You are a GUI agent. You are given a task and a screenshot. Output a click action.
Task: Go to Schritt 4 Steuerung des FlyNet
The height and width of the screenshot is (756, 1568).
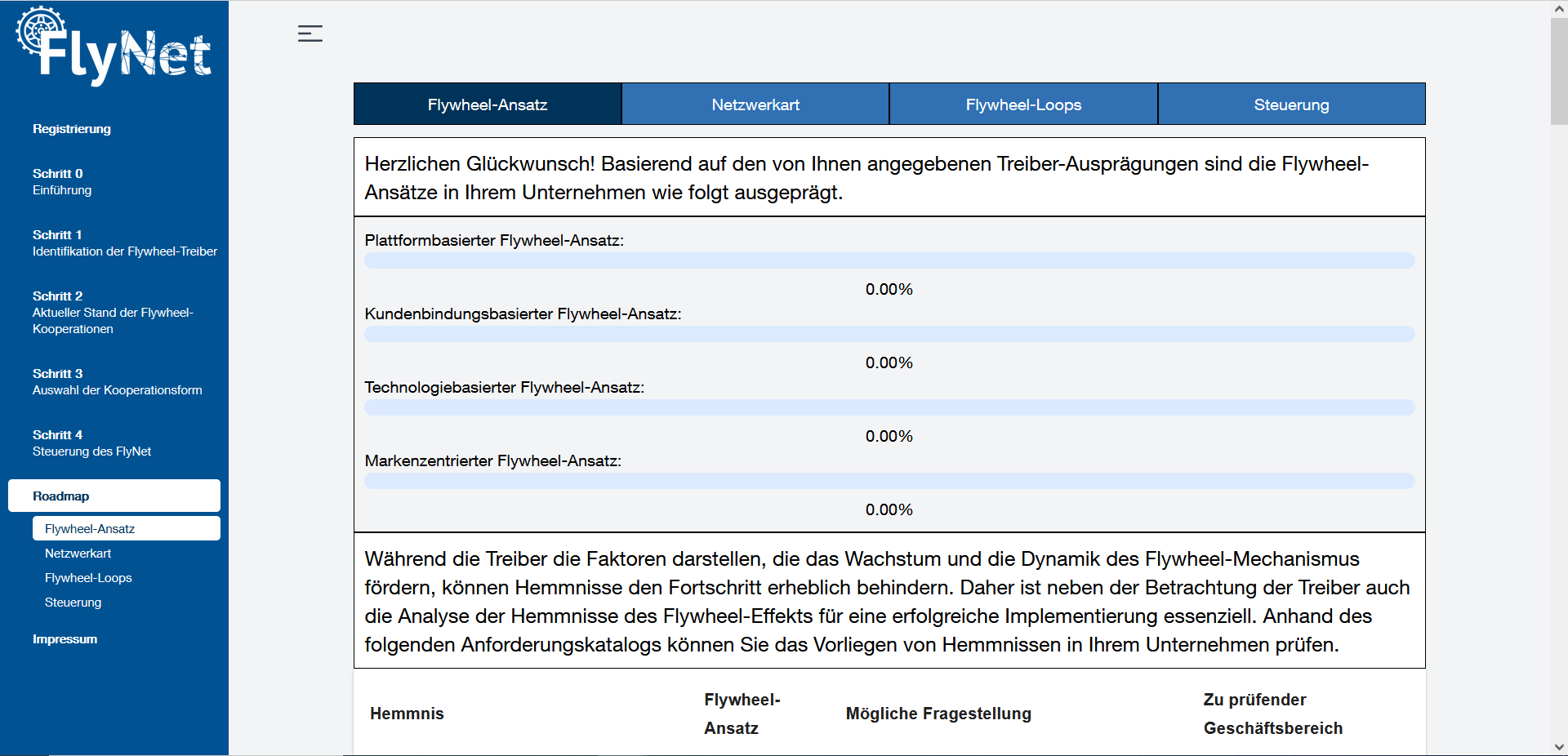(x=91, y=443)
